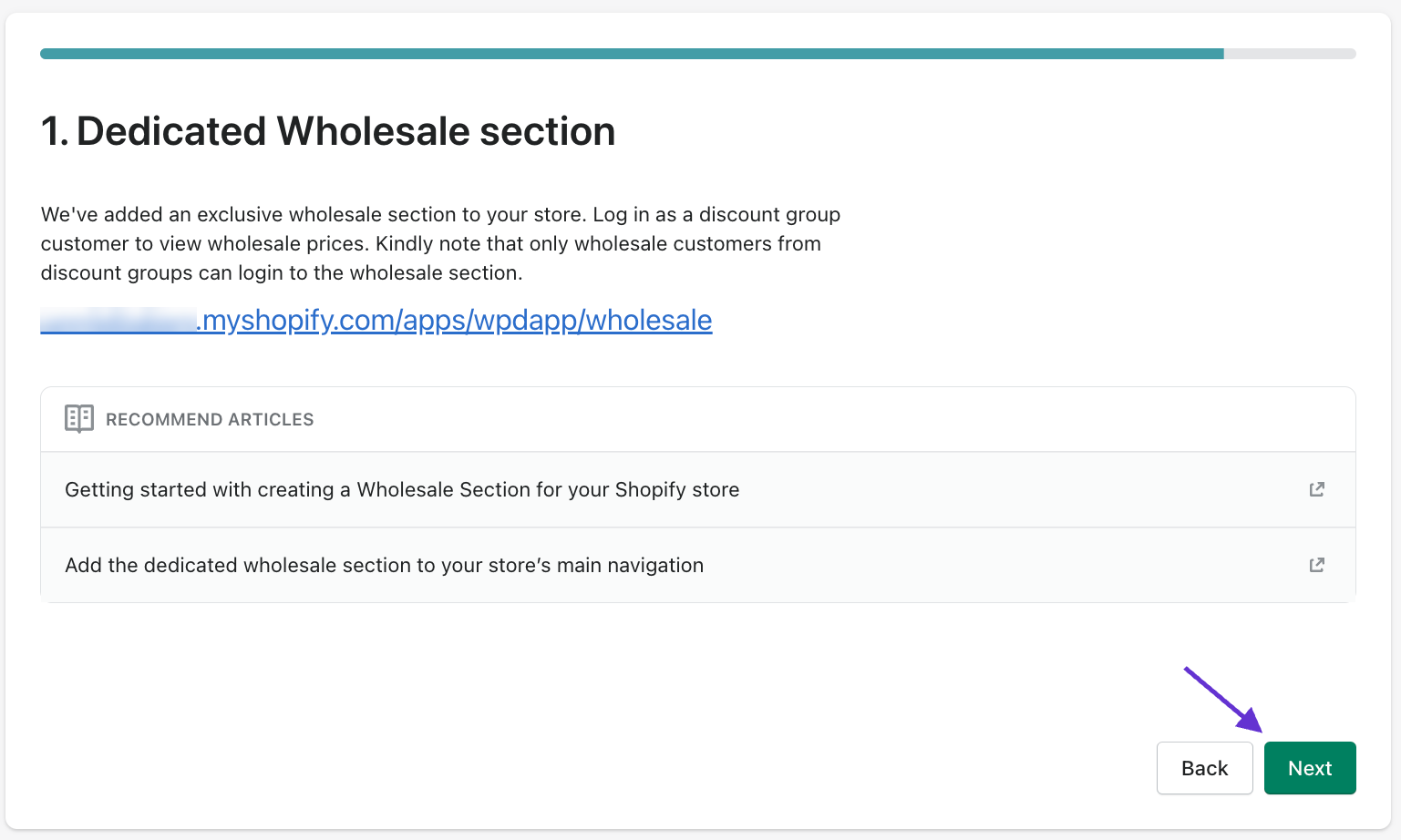This screenshot has width=1401, height=840.
Task: Click 'Shopify store' at end of first article
Action: point(677,489)
